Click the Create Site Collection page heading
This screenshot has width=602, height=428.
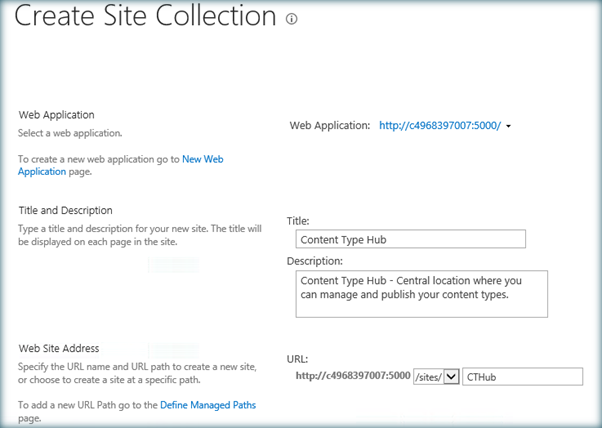(146, 17)
